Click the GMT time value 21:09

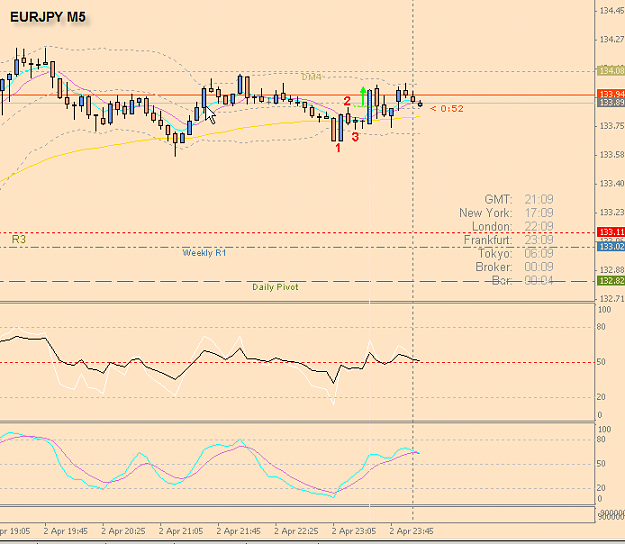pyautogui.click(x=539, y=199)
